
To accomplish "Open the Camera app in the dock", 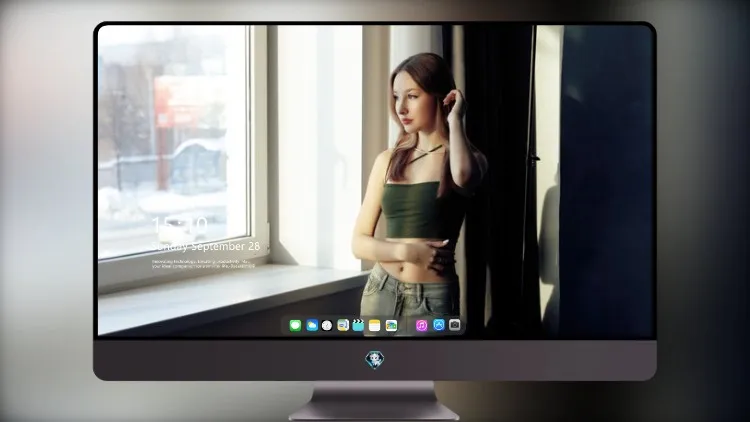I will pos(455,325).
